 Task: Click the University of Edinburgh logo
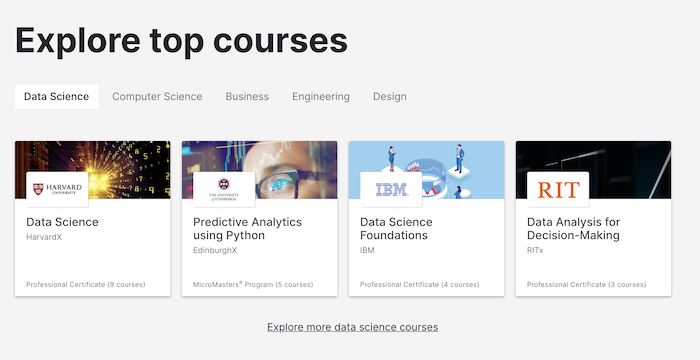pos(224,189)
